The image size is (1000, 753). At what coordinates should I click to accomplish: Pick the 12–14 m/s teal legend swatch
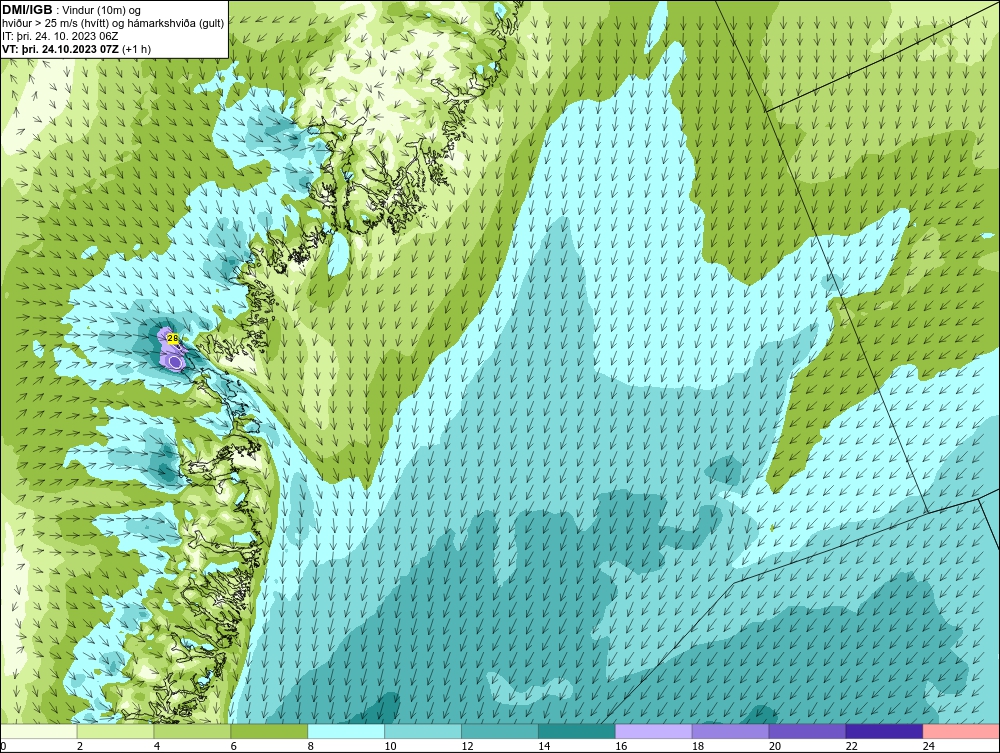click(500, 731)
